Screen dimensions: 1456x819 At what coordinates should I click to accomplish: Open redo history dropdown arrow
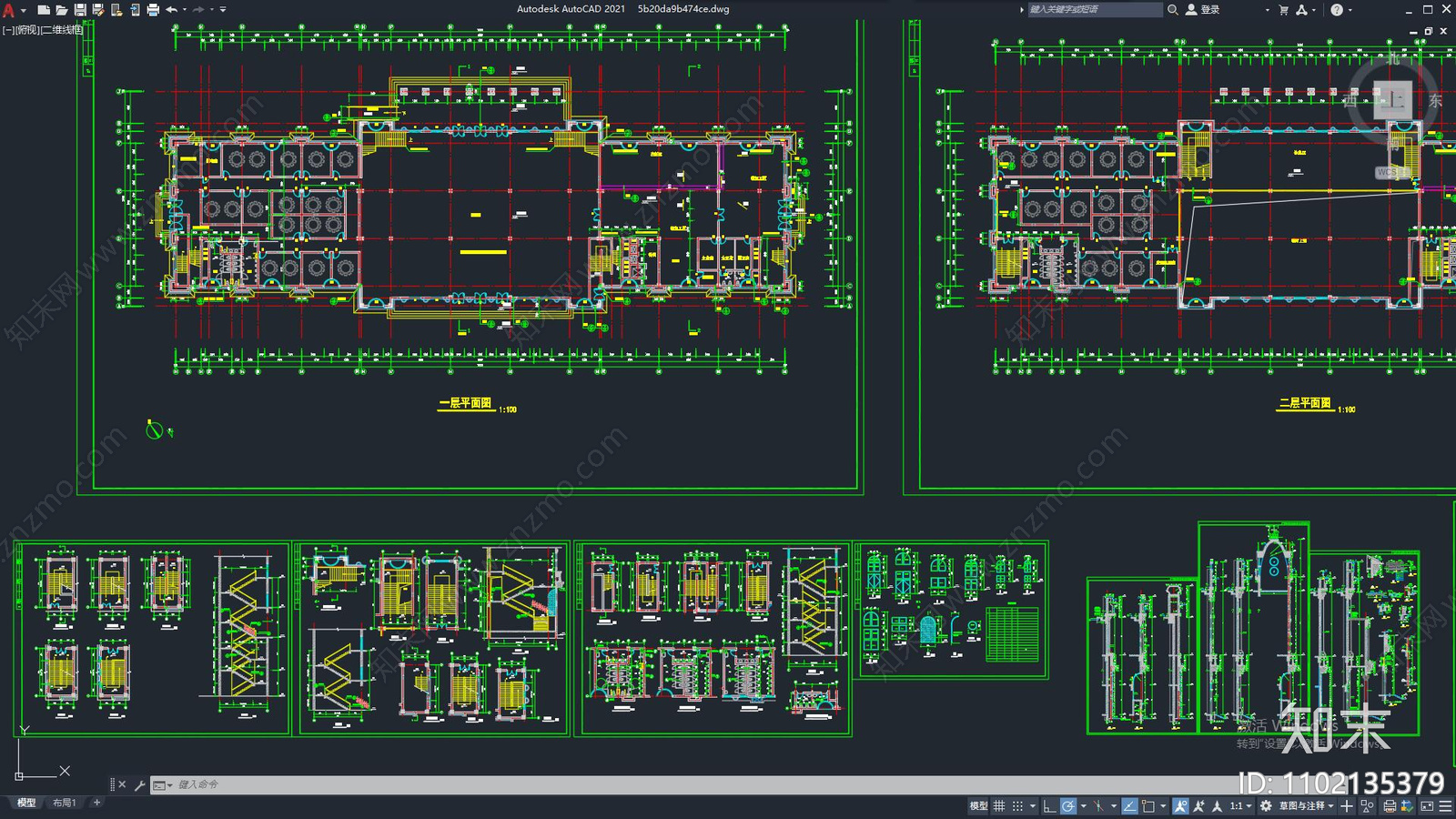coord(211,9)
